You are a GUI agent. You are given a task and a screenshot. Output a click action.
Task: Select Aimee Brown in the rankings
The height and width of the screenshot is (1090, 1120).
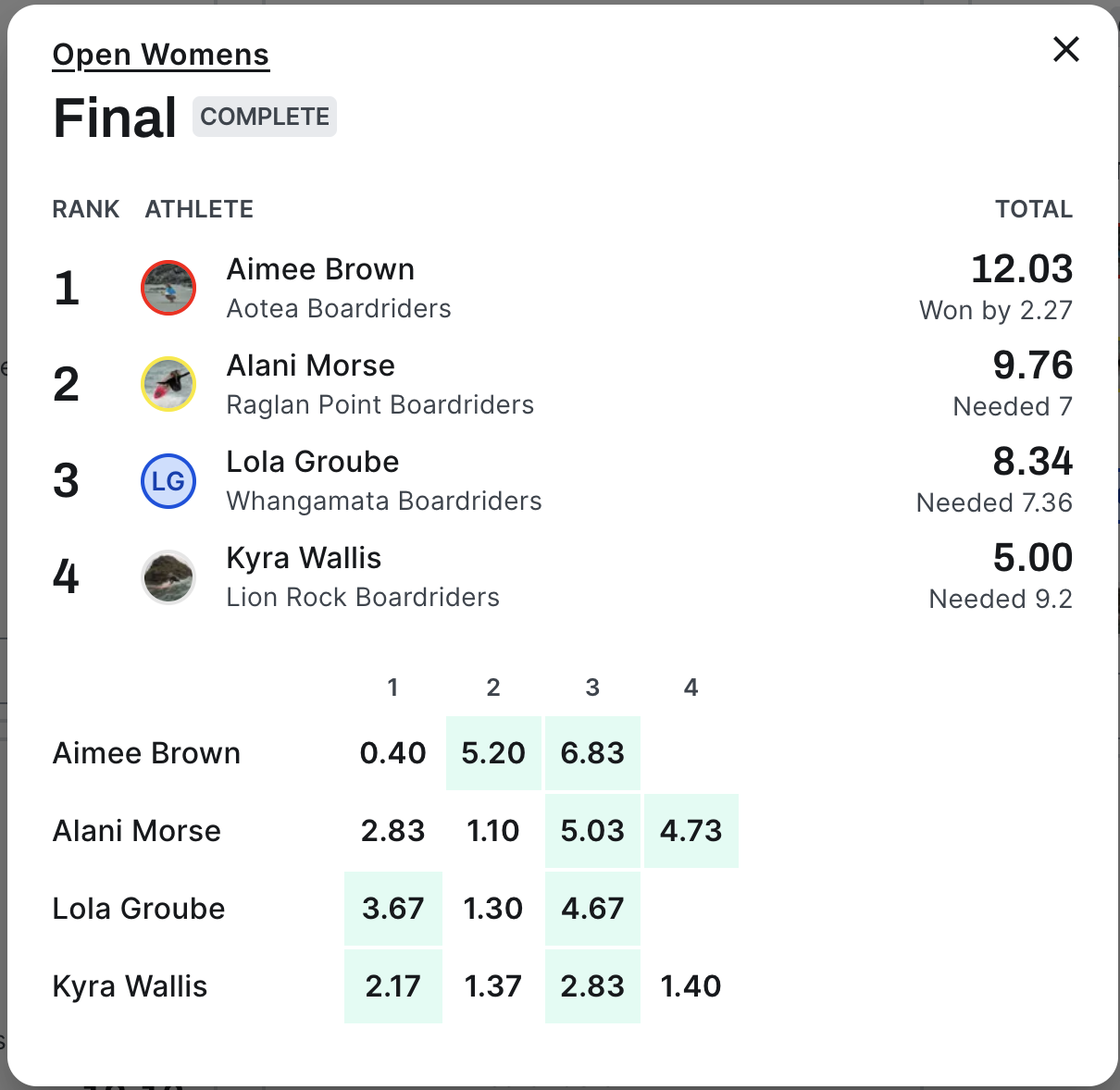tap(320, 269)
